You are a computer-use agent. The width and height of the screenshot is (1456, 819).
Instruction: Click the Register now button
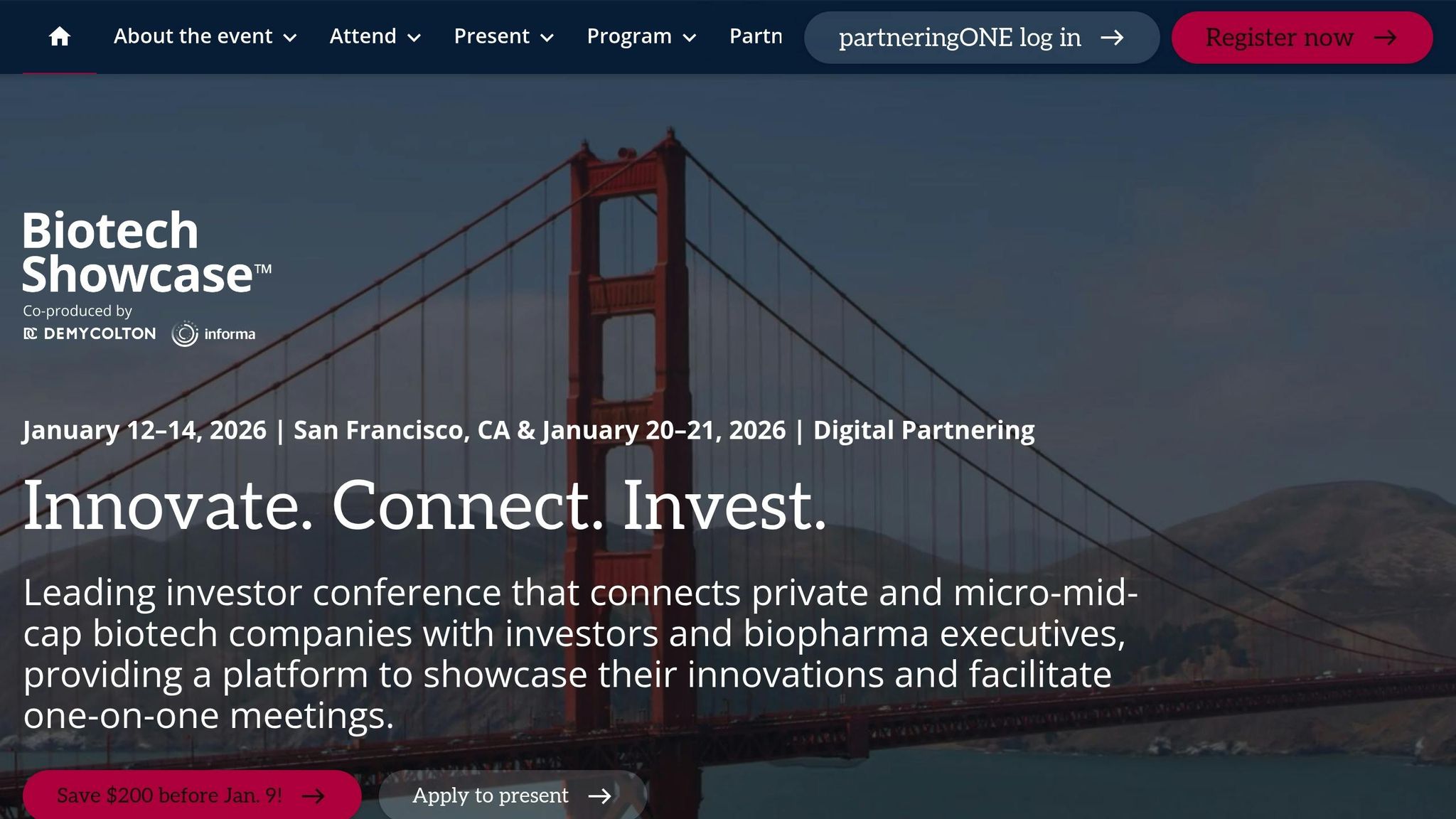click(1301, 38)
